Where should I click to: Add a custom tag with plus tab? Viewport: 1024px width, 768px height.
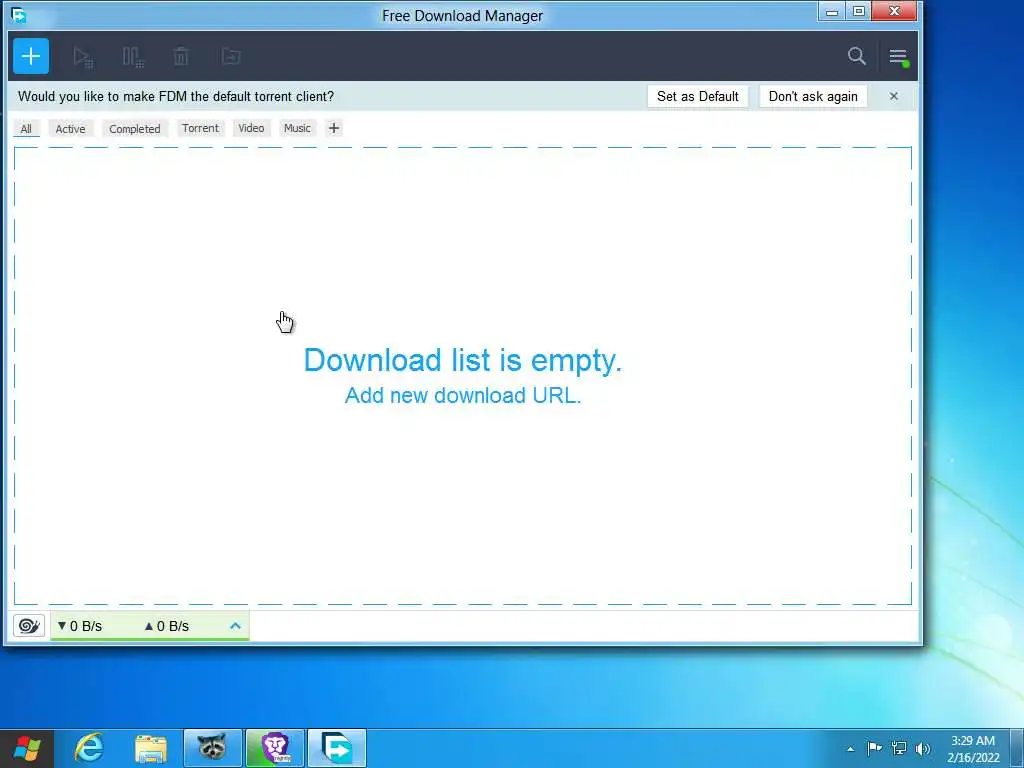tap(334, 128)
